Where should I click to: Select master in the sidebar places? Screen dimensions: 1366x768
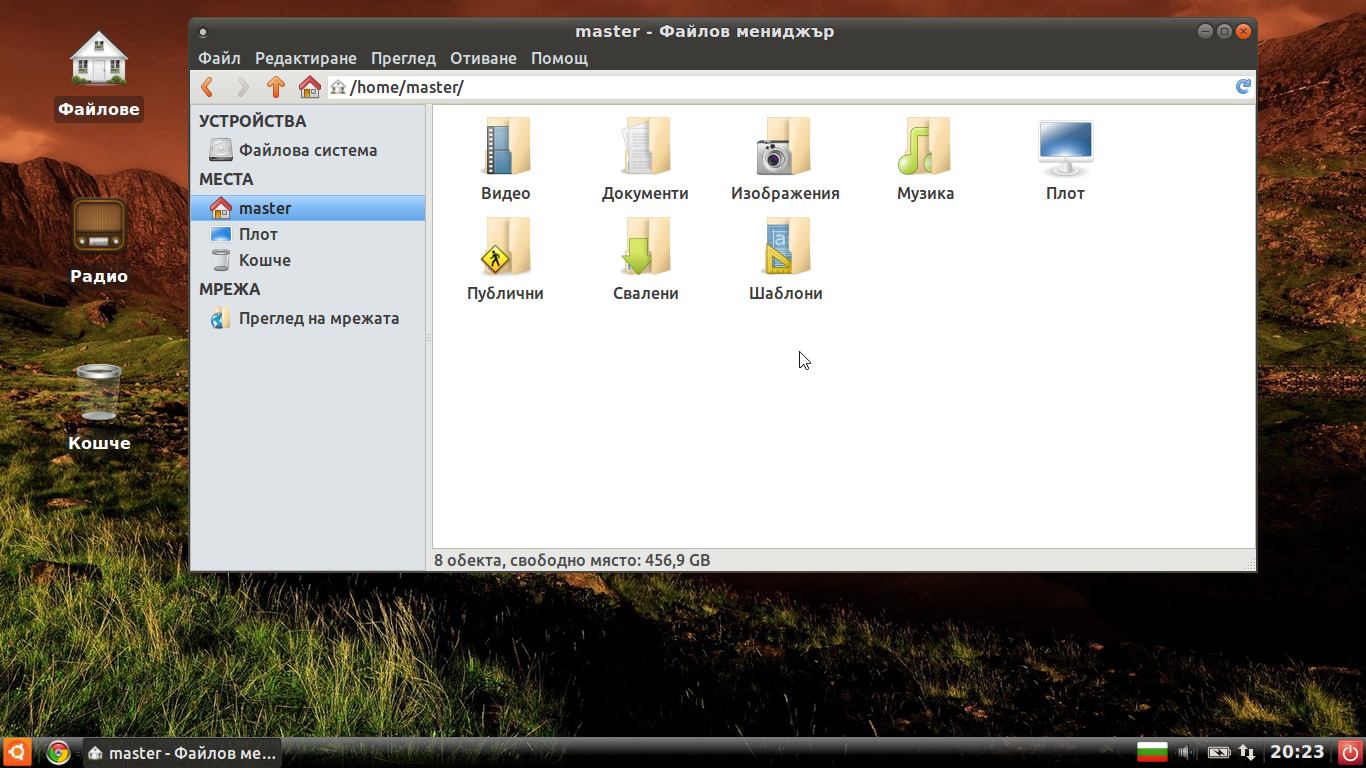[x=308, y=208]
